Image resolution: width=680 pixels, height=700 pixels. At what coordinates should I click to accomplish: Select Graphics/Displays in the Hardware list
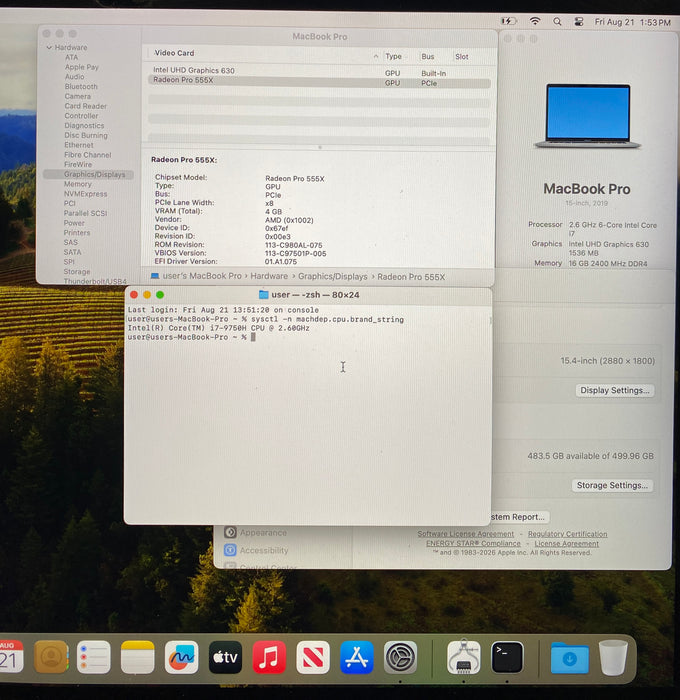coord(88,174)
